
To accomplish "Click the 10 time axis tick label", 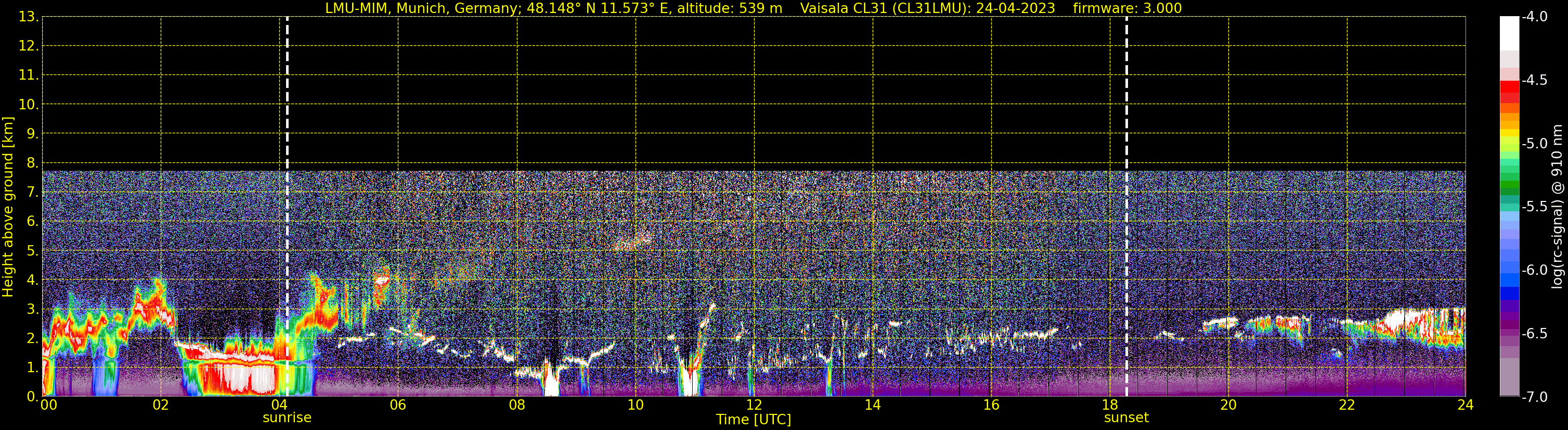I will (x=636, y=404).
